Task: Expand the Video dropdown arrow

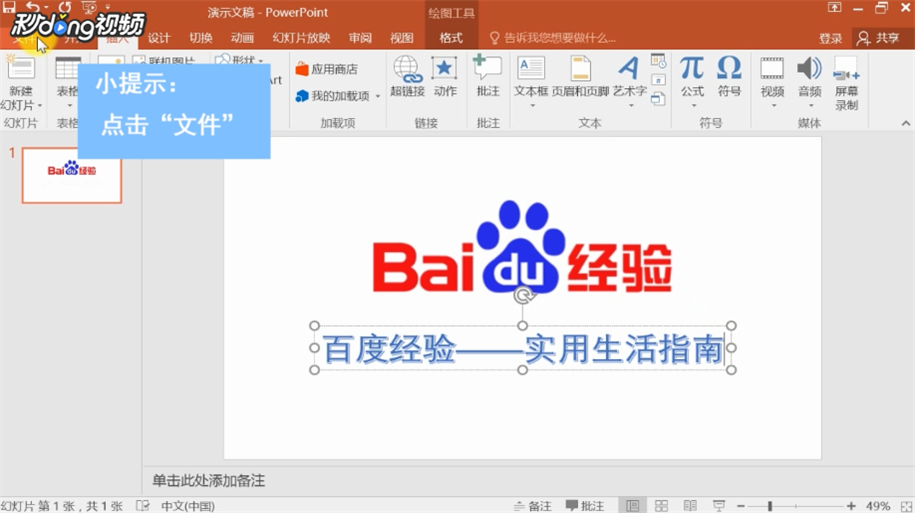Action: coord(774,106)
